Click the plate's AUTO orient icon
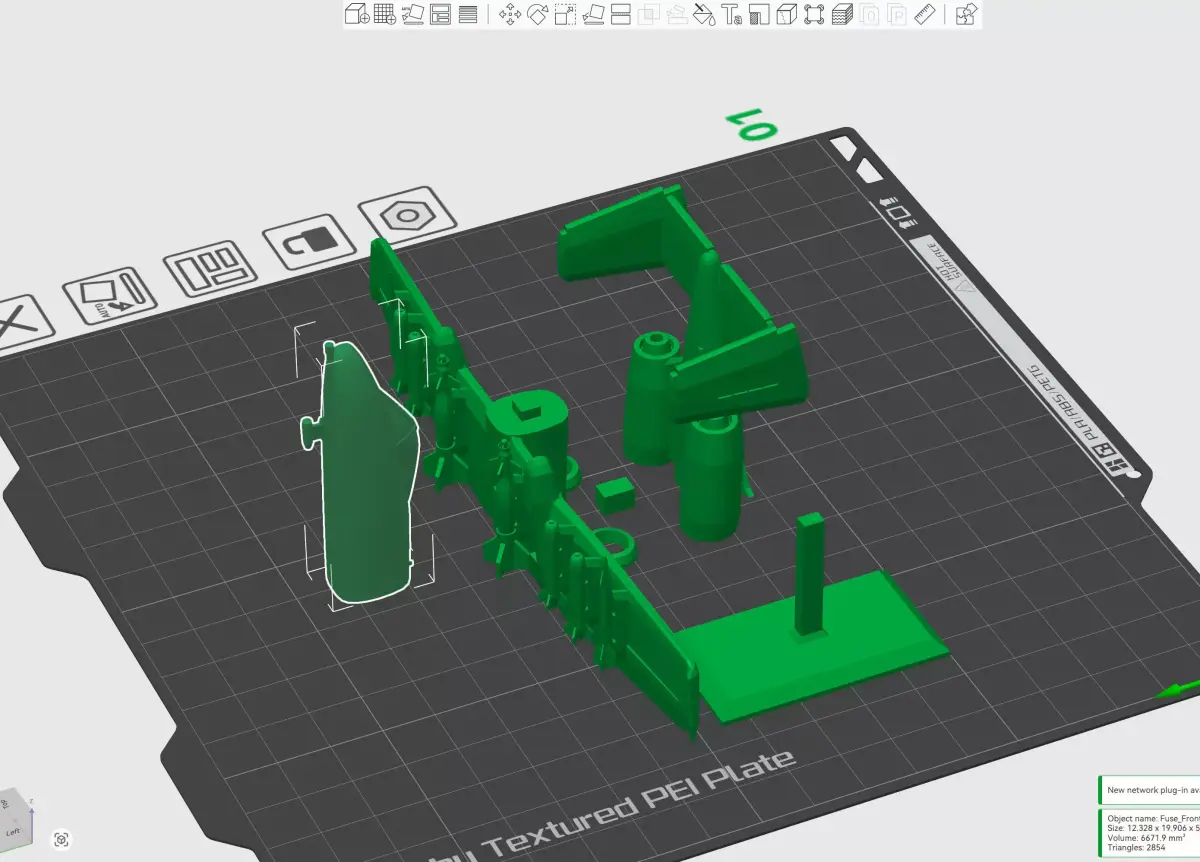Viewport: 1200px width, 862px height. tap(111, 294)
